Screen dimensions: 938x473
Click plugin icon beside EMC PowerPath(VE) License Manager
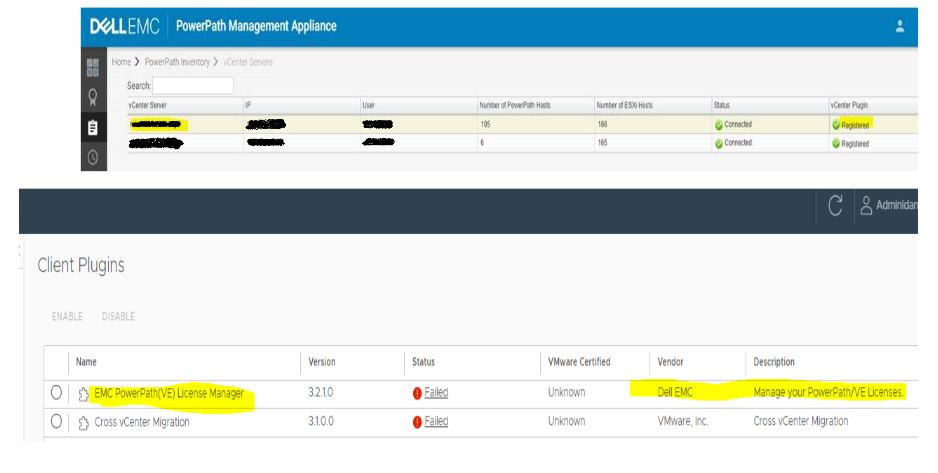84,394
